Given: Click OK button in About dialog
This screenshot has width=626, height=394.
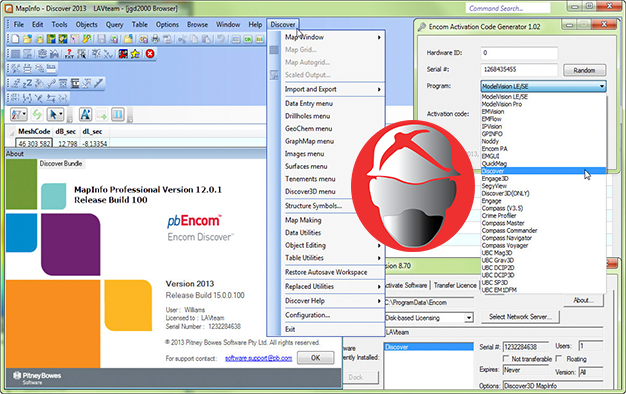Looking at the screenshot, I should [x=315, y=358].
